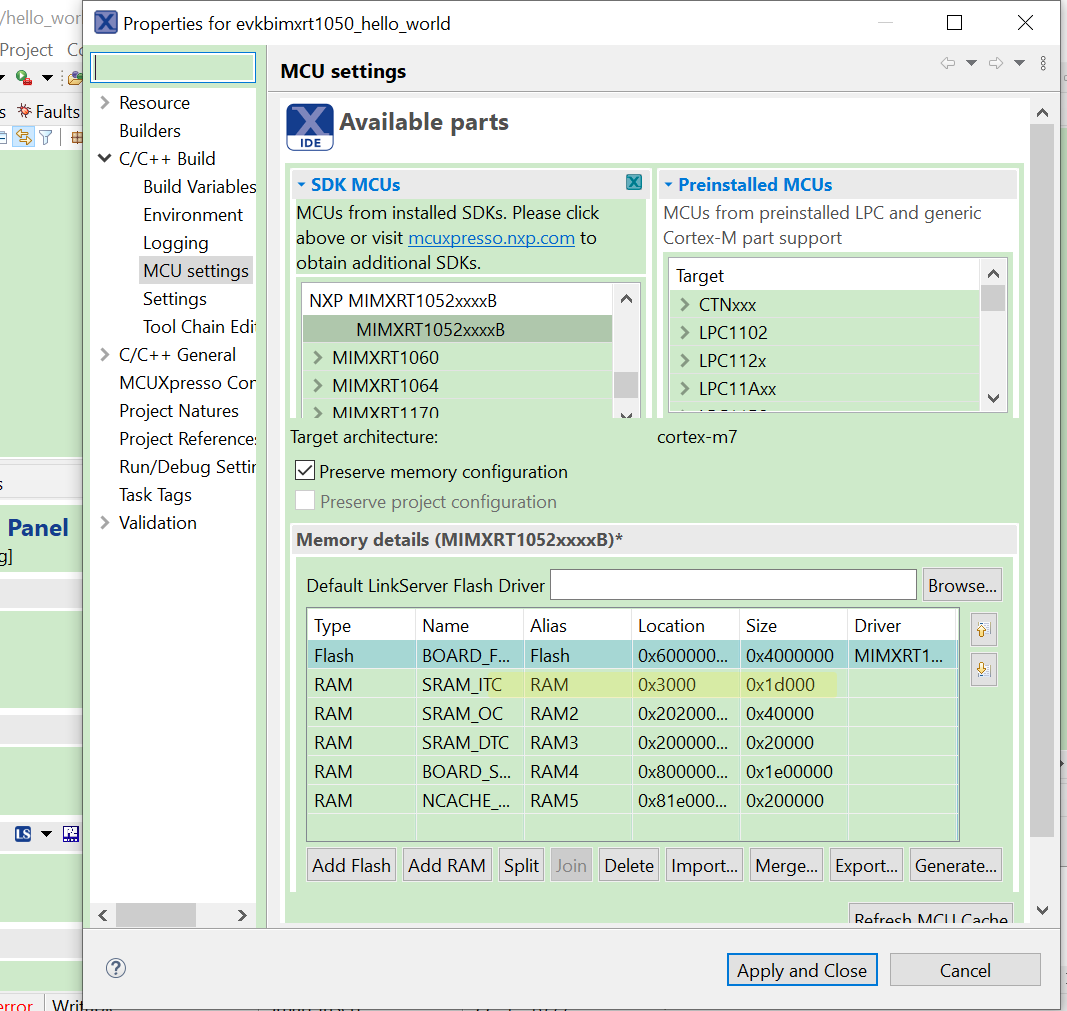Click the Generate... button

955,865
